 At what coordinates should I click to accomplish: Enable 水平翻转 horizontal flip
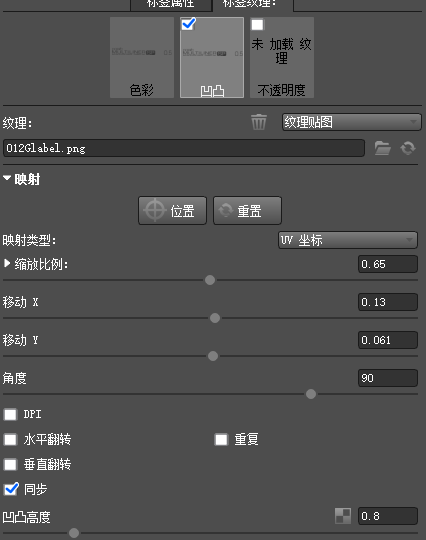pos(10,439)
